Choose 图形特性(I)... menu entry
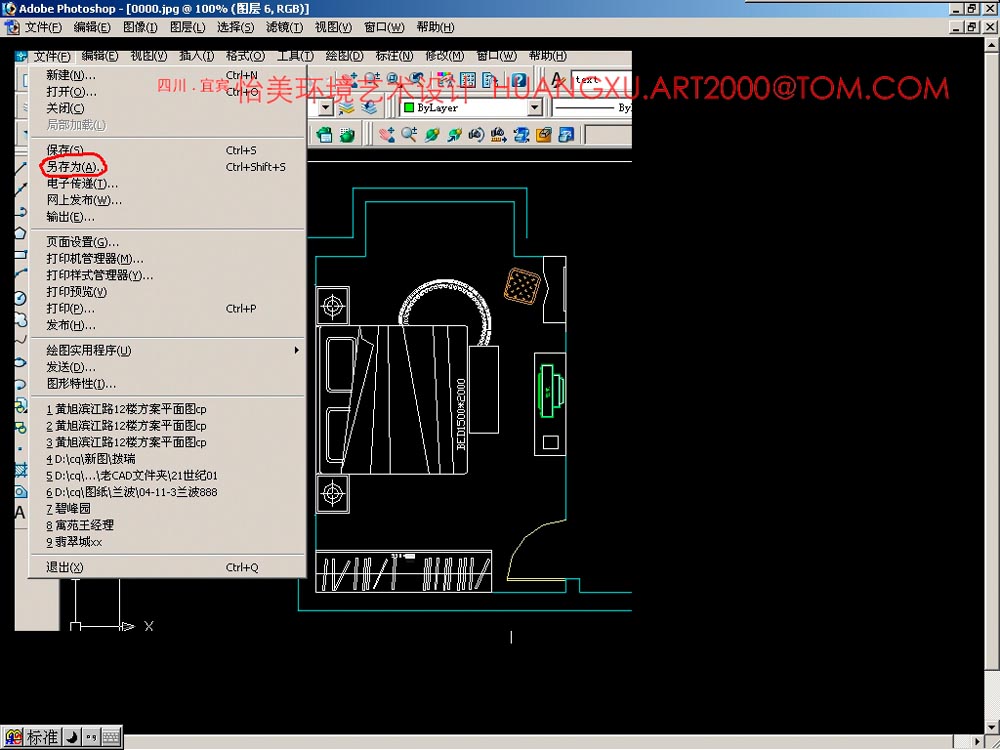The width and height of the screenshot is (1000, 750). pos(167,384)
